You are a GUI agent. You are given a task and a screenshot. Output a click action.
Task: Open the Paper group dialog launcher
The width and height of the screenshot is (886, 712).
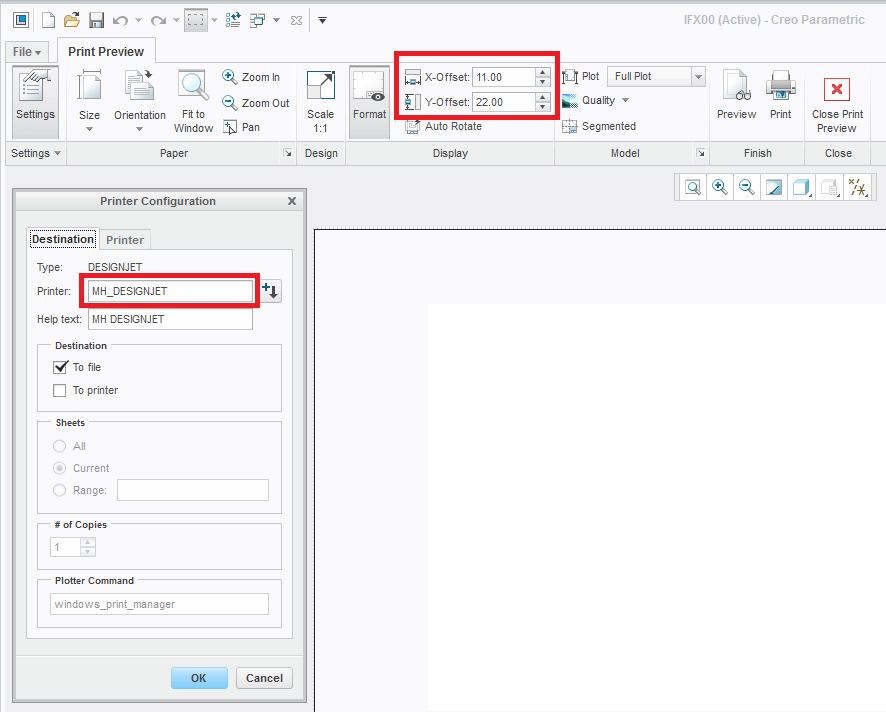coord(288,153)
